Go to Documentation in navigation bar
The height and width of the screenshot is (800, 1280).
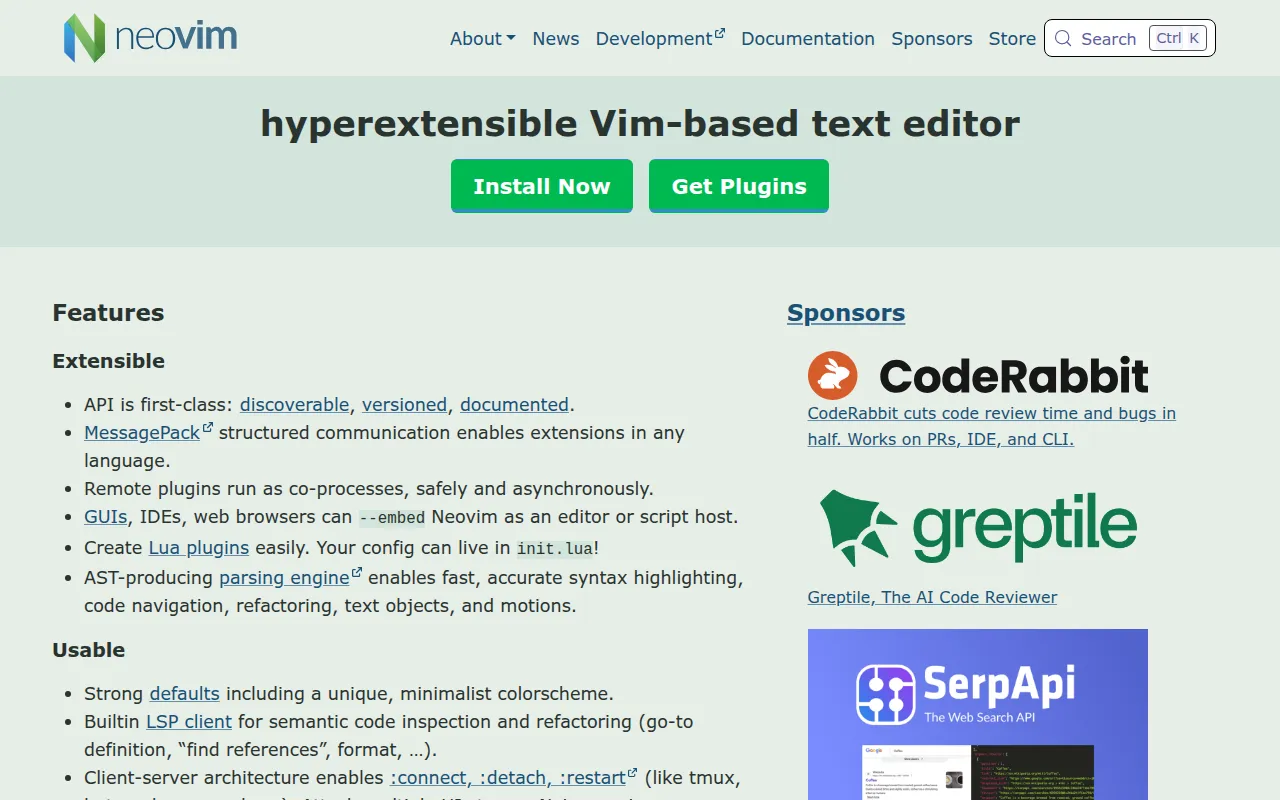pyautogui.click(x=808, y=39)
